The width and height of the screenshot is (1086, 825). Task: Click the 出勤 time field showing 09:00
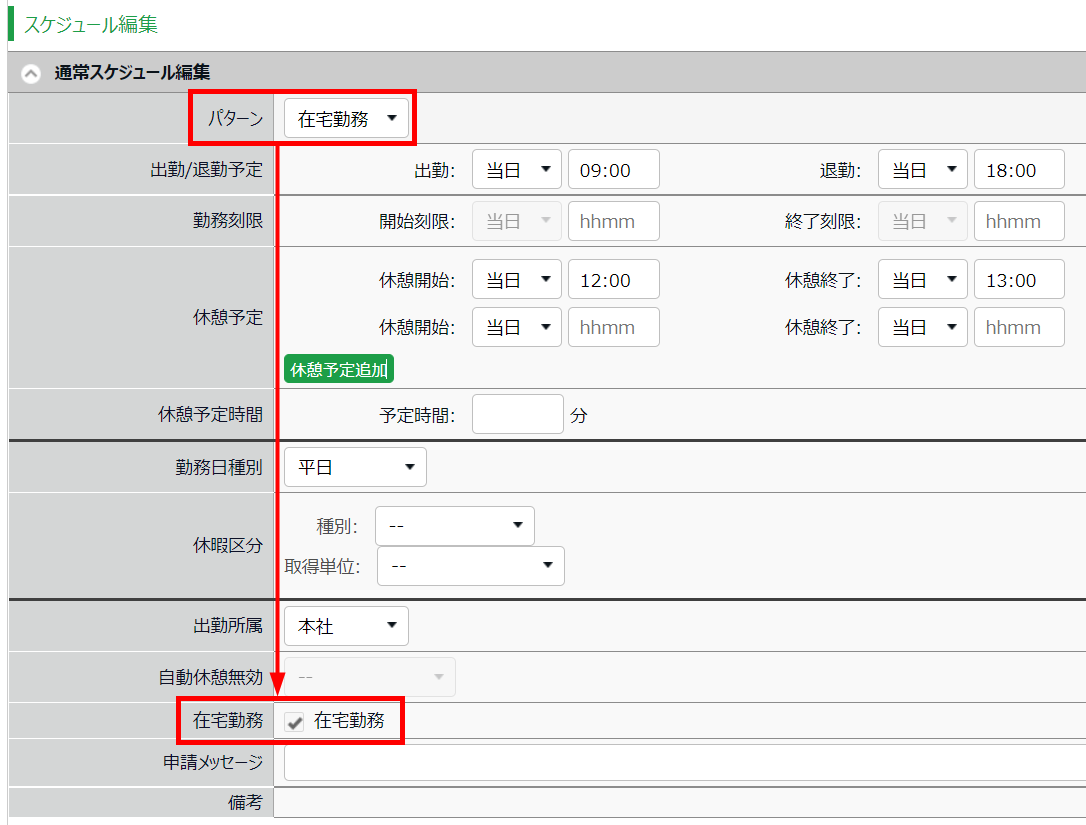(613, 170)
